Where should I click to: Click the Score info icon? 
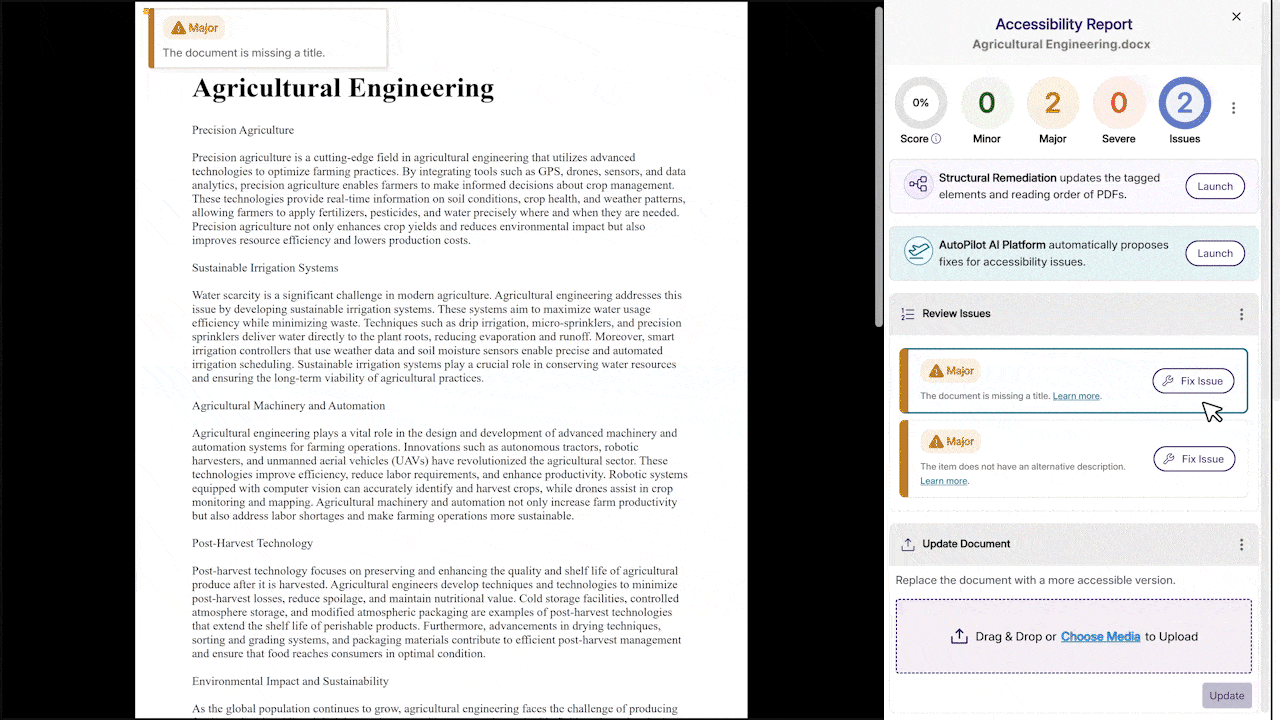point(936,139)
